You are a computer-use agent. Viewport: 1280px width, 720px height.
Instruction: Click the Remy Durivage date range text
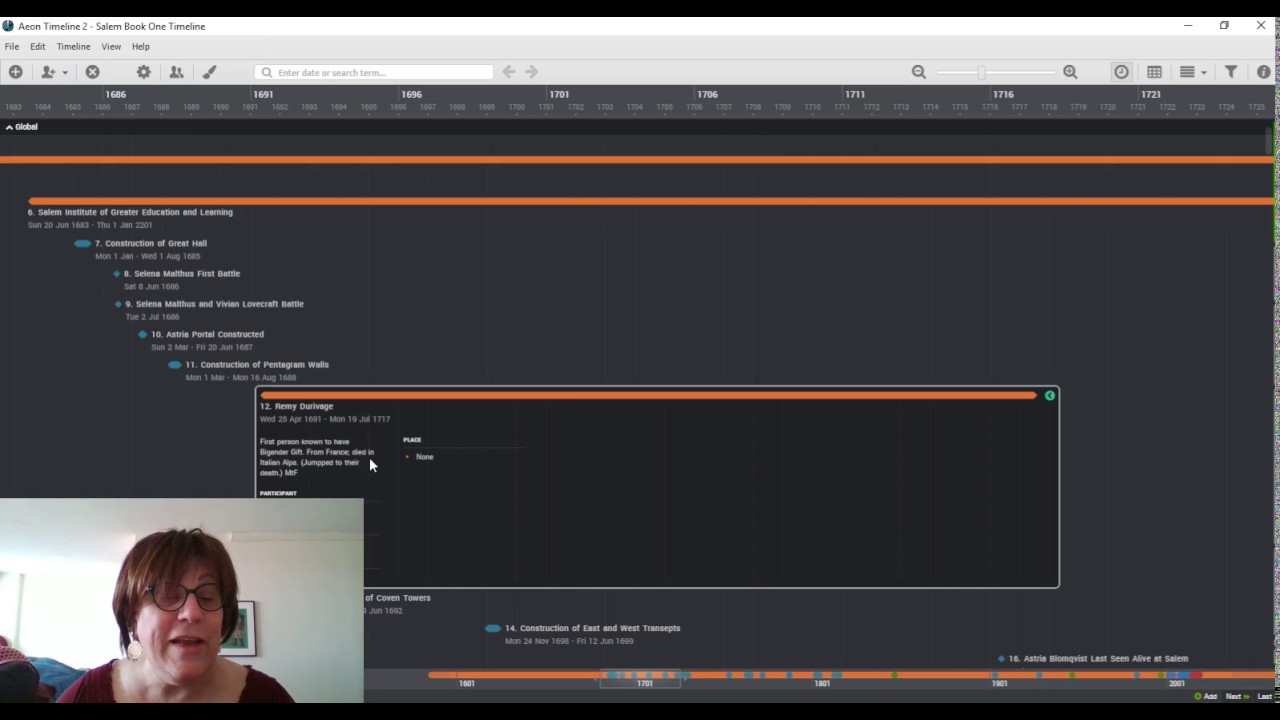click(x=325, y=419)
